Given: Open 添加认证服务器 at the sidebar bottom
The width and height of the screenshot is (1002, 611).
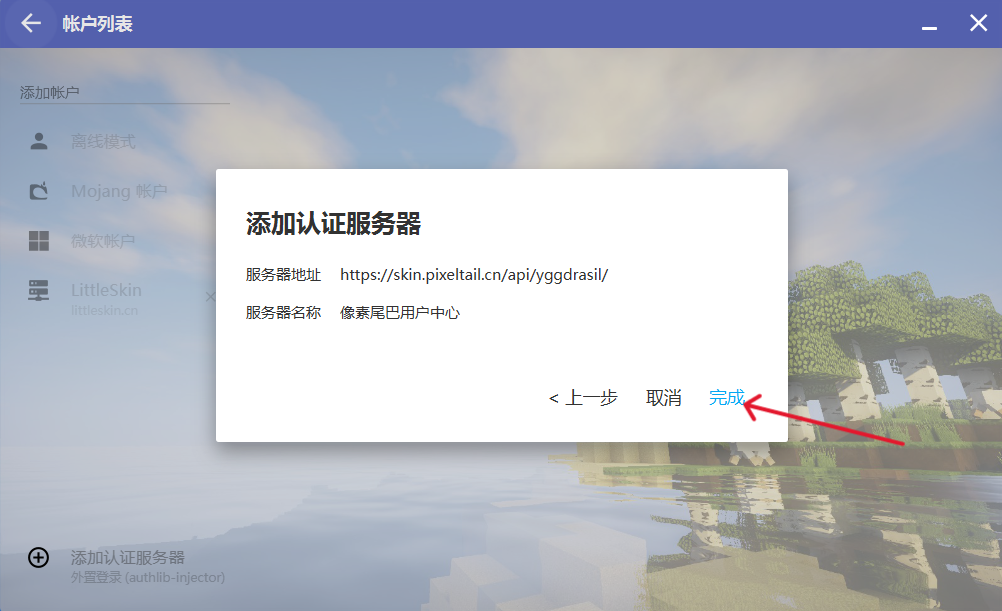Looking at the screenshot, I should [127, 558].
